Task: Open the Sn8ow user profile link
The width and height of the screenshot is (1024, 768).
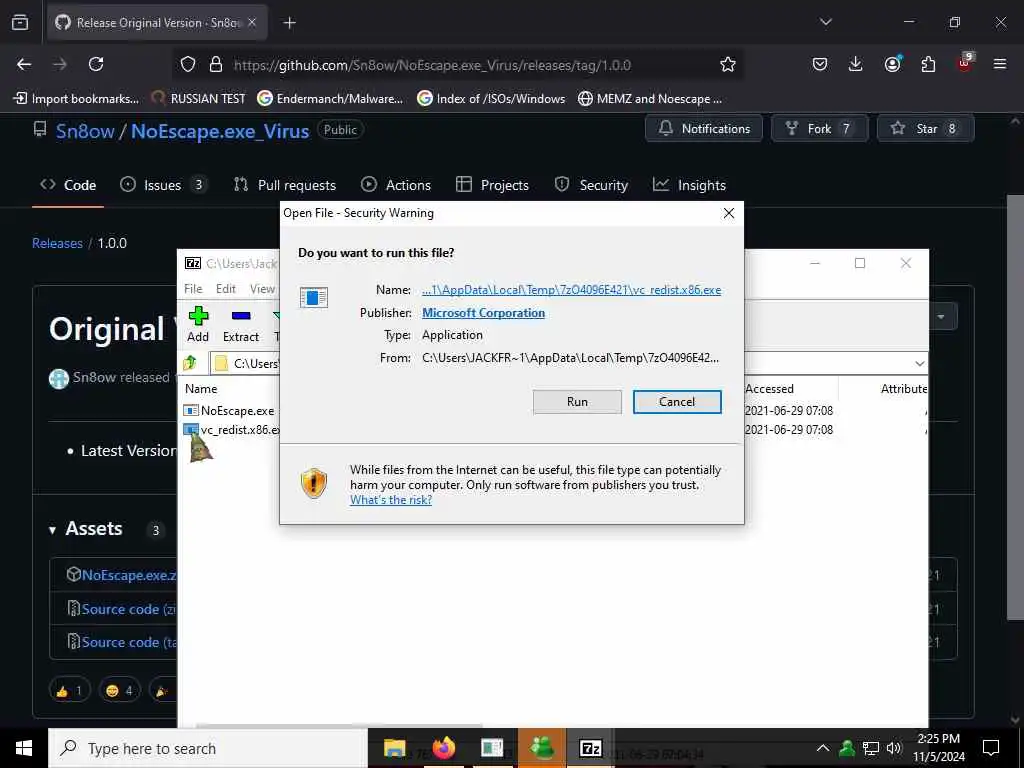Action: coord(85,131)
